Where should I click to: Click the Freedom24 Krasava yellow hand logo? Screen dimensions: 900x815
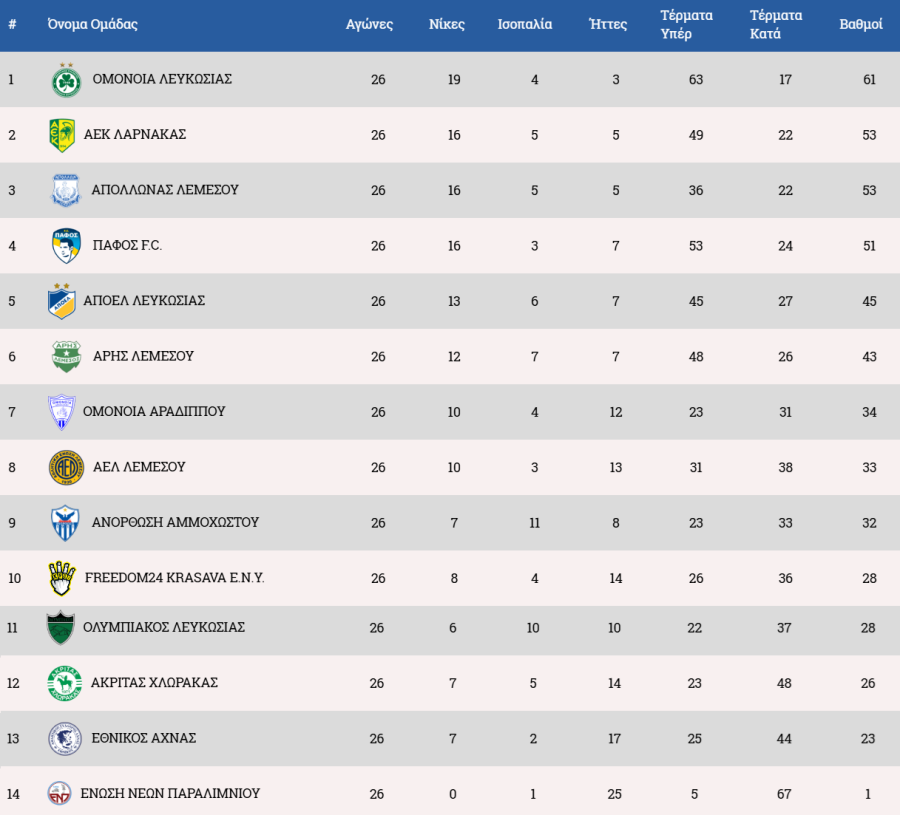62,578
